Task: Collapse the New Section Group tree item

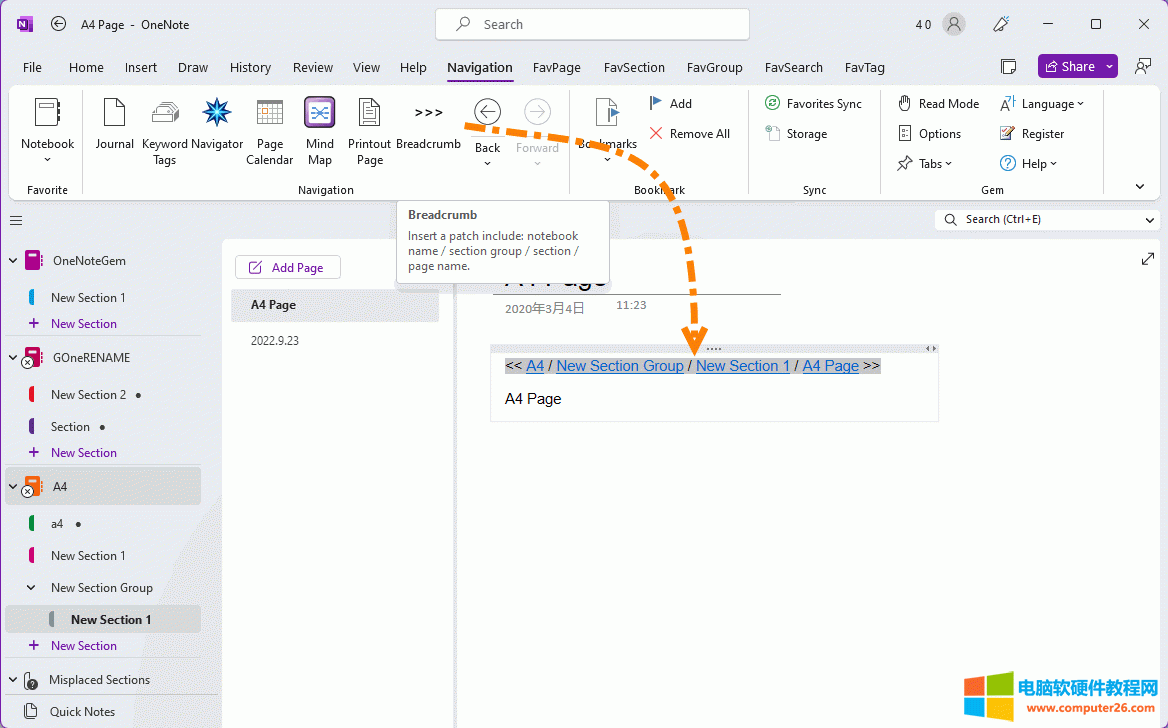Action: [30, 587]
